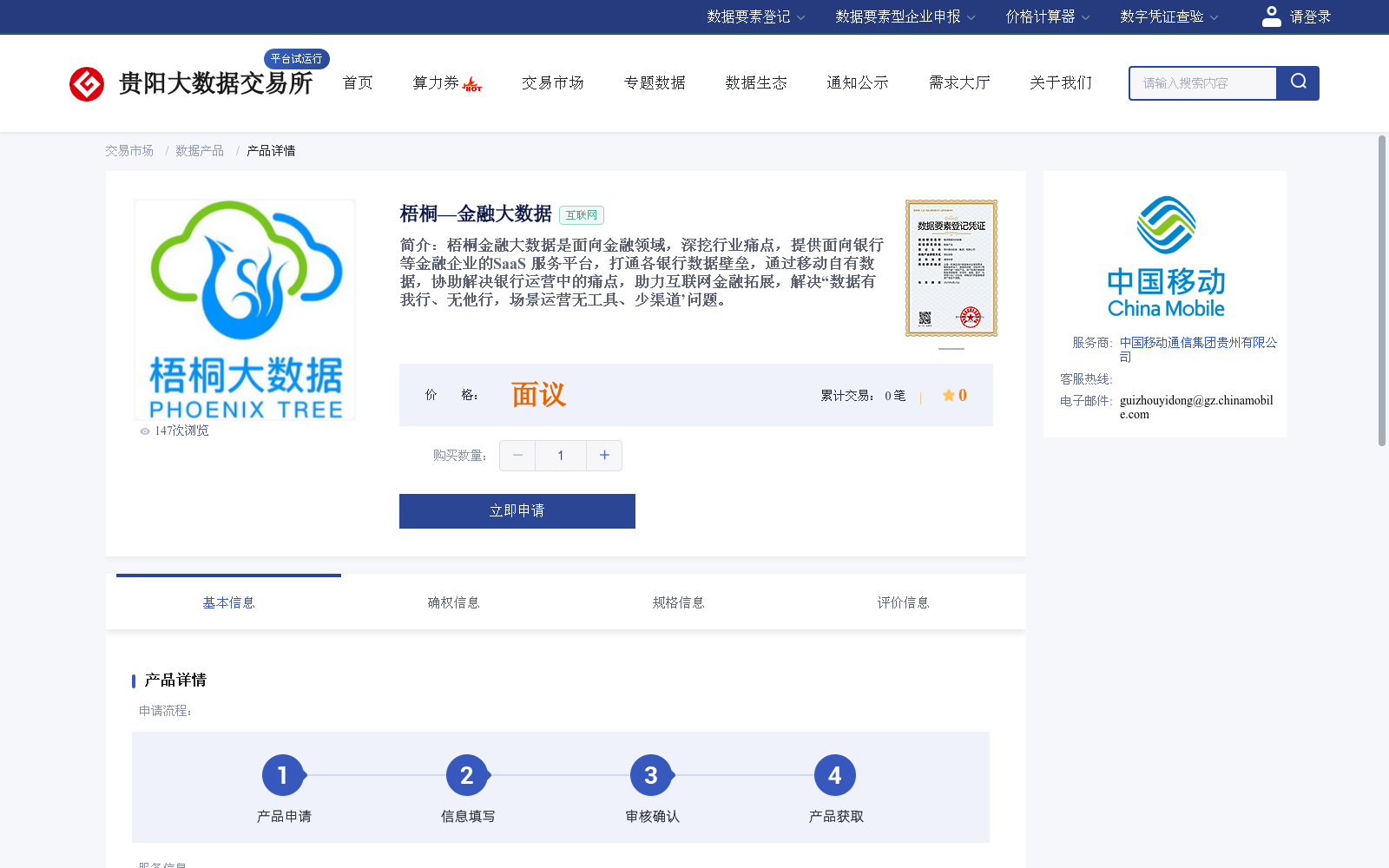Switch to the 基本信息 tab

(x=228, y=602)
